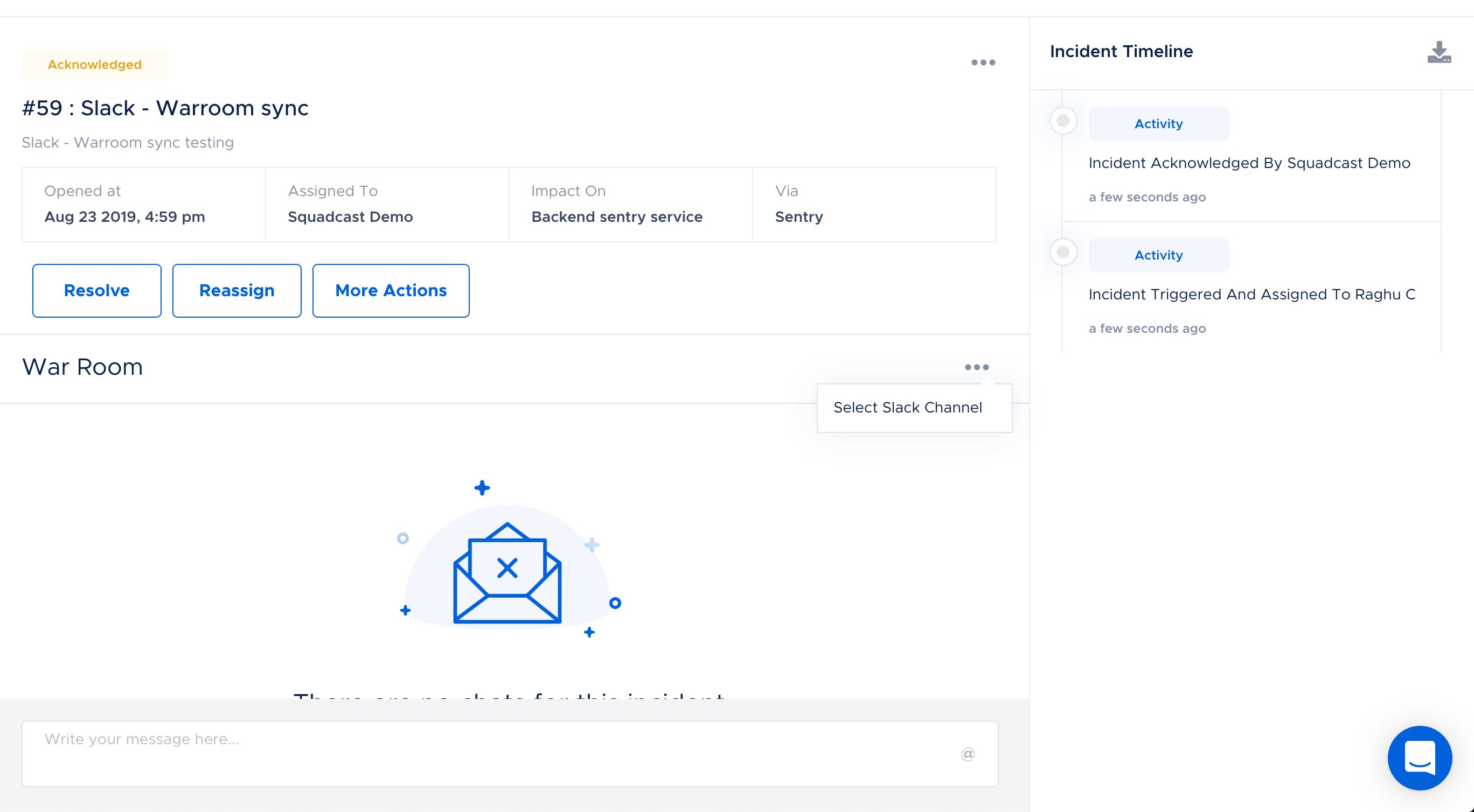Click the Activity tag on triggered event
This screenshot has width=1474, height=812.
(x=1158, y=255)
